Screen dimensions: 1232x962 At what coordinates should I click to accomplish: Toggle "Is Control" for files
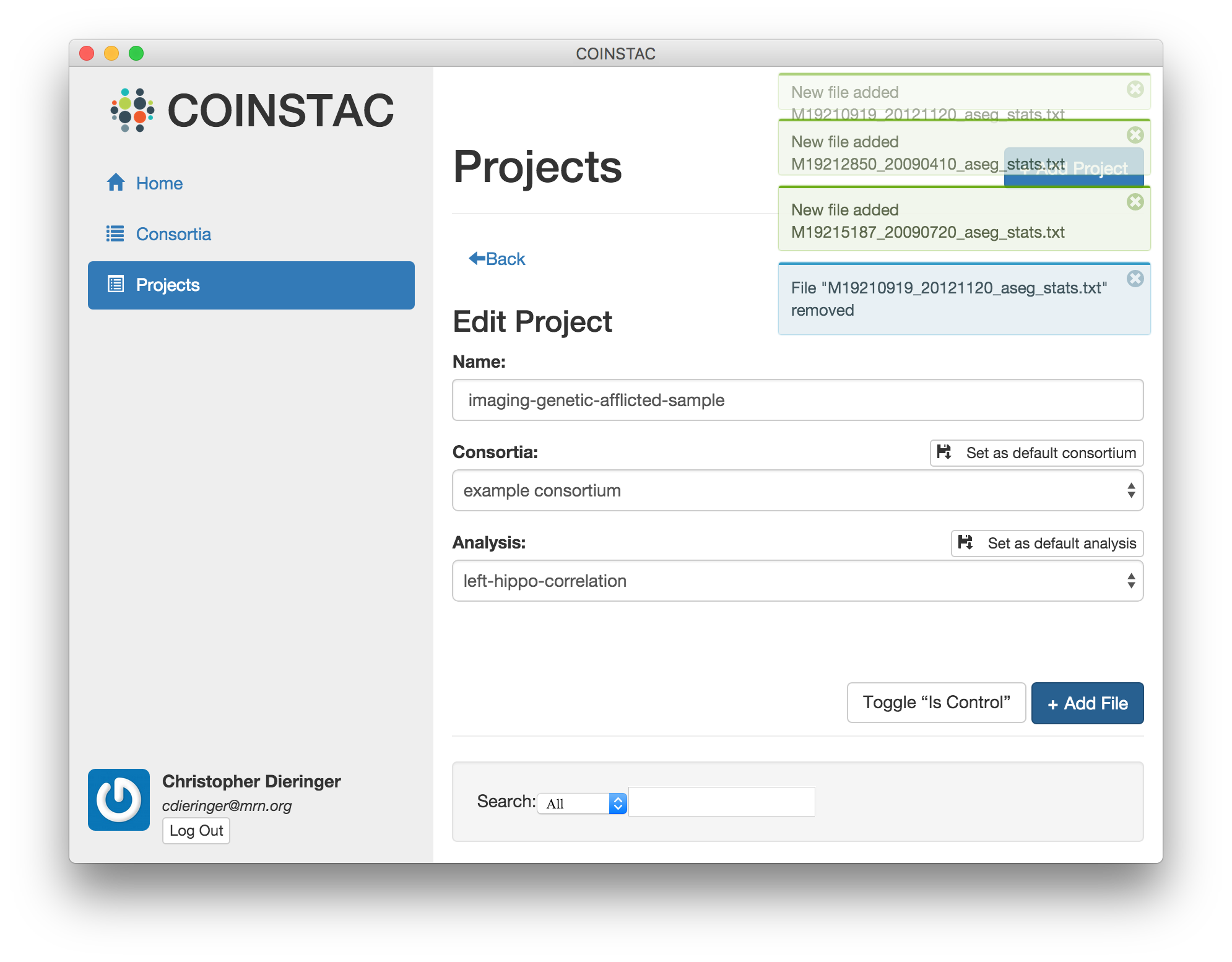(x=935, y=703)
